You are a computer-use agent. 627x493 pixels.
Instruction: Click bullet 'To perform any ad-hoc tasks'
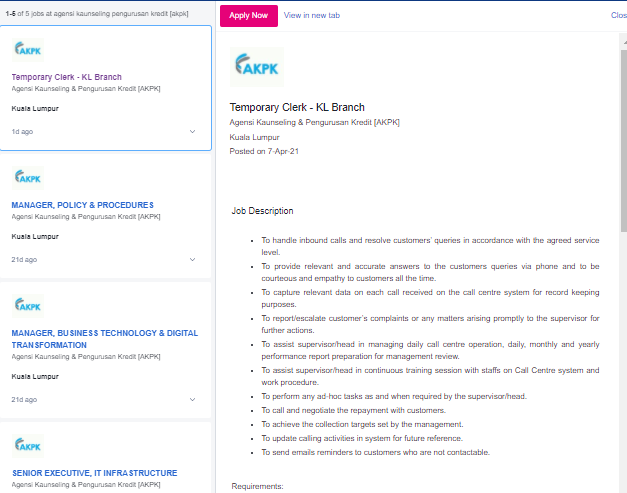pos(394,396)
